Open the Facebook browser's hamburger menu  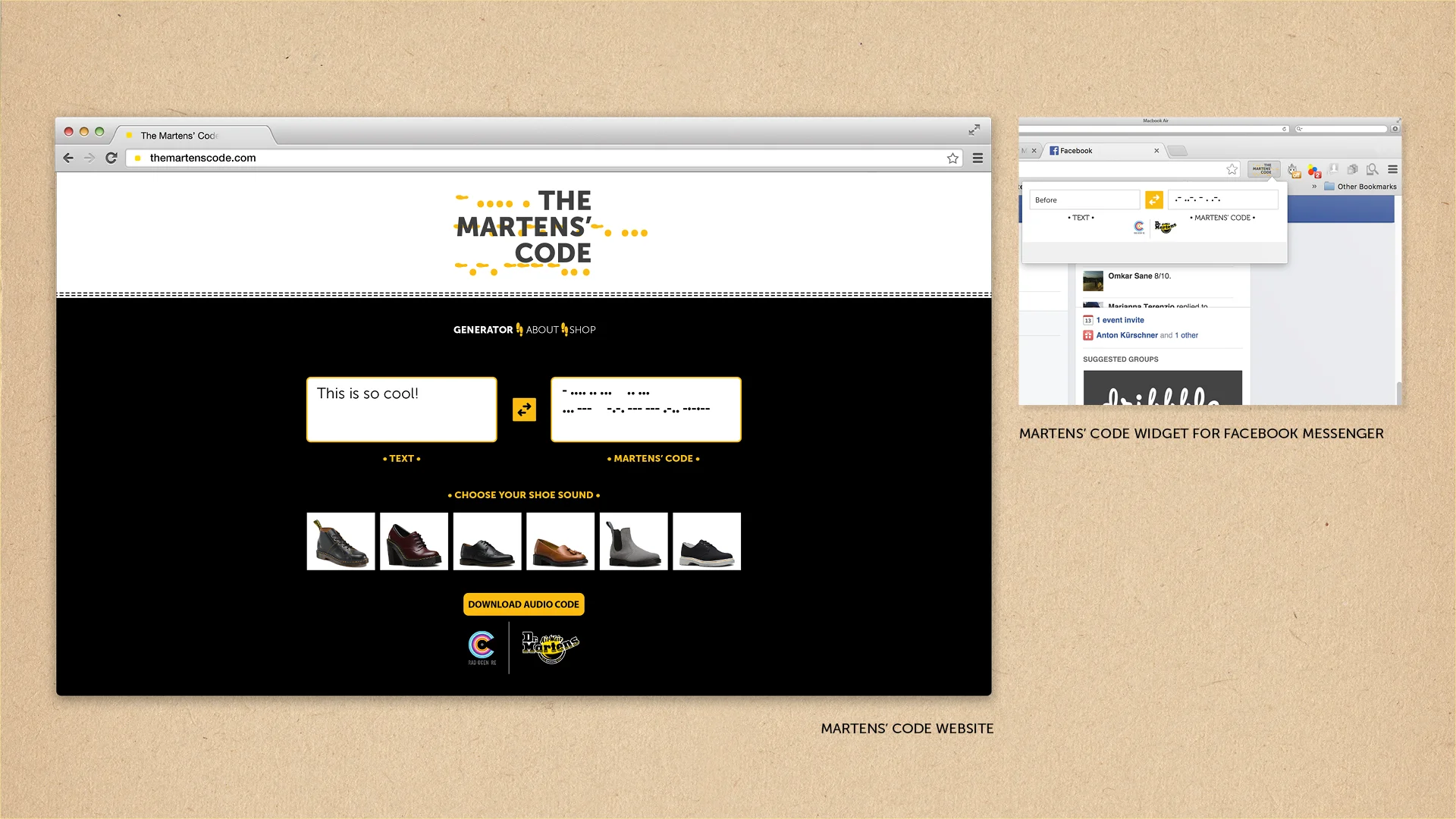click(x=1392, y=169)
